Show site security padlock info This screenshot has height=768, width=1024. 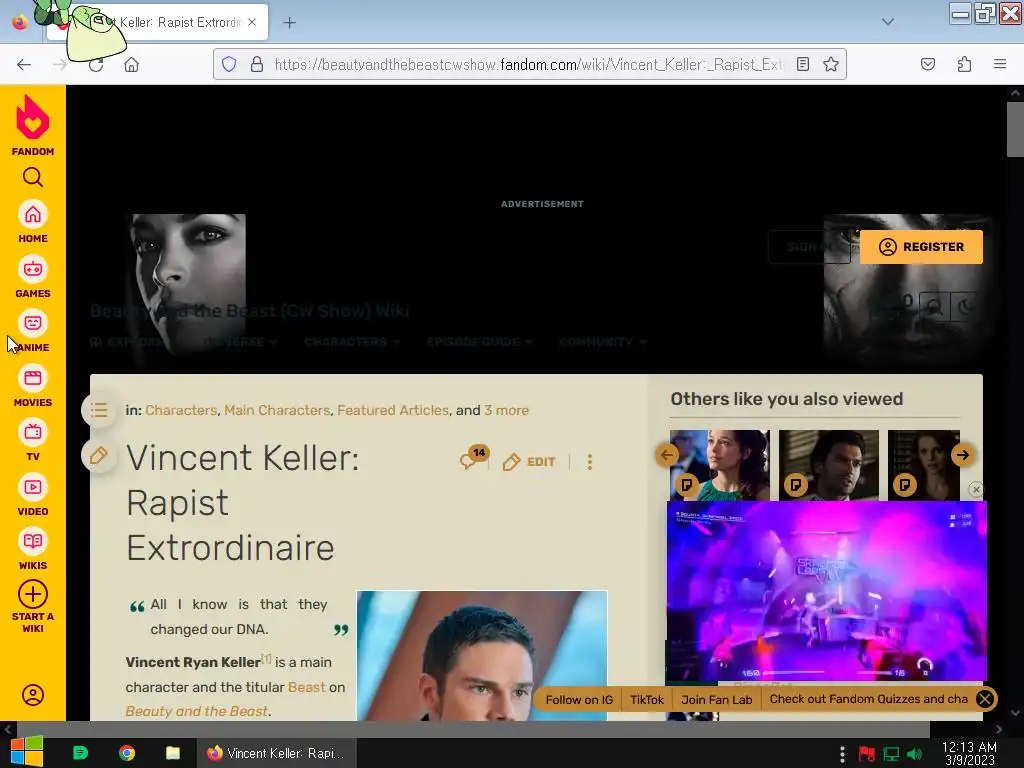point(257,64)
